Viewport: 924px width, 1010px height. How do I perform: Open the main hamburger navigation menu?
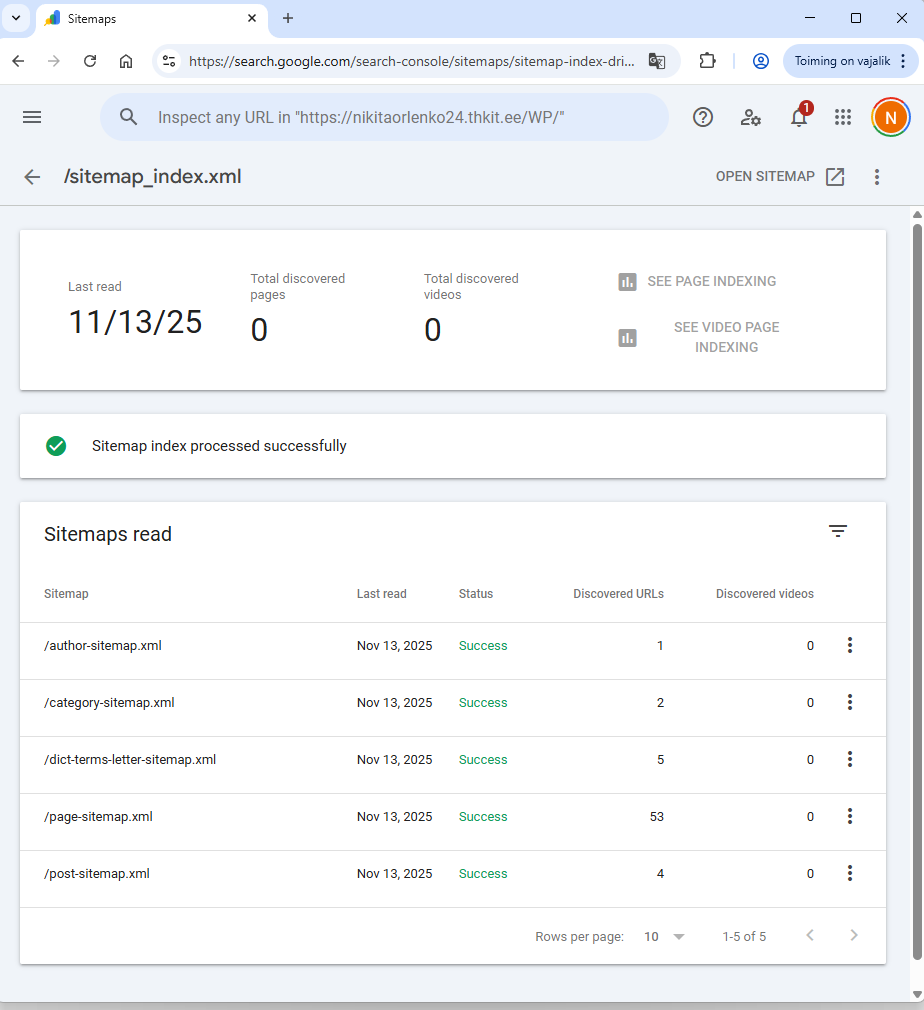32,117
